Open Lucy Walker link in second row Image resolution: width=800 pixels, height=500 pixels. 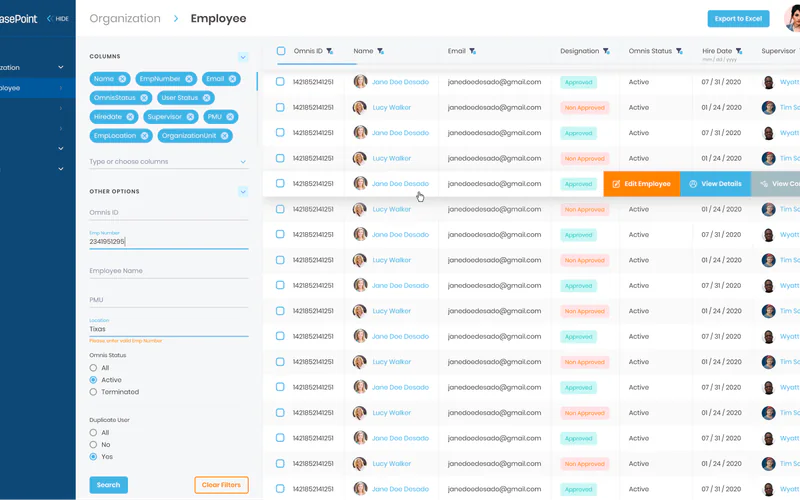point(391,108)
